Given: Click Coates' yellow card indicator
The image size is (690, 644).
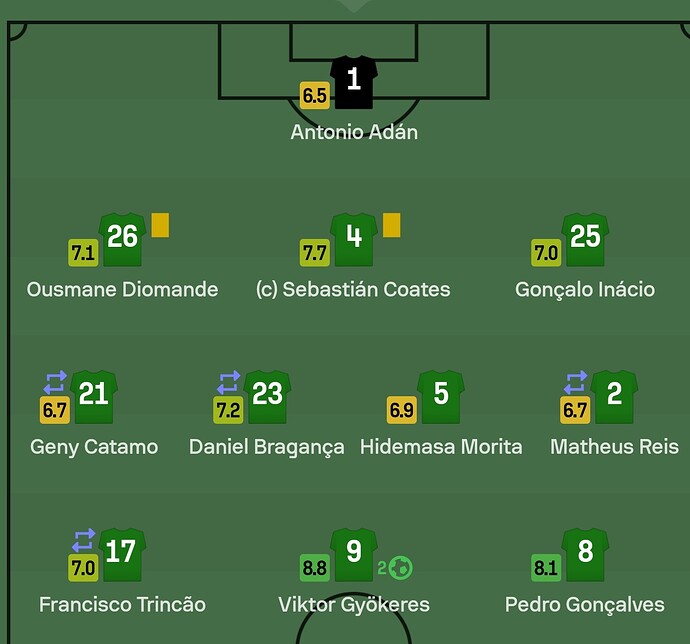Looking at the screenshot, I should [392, 225].
